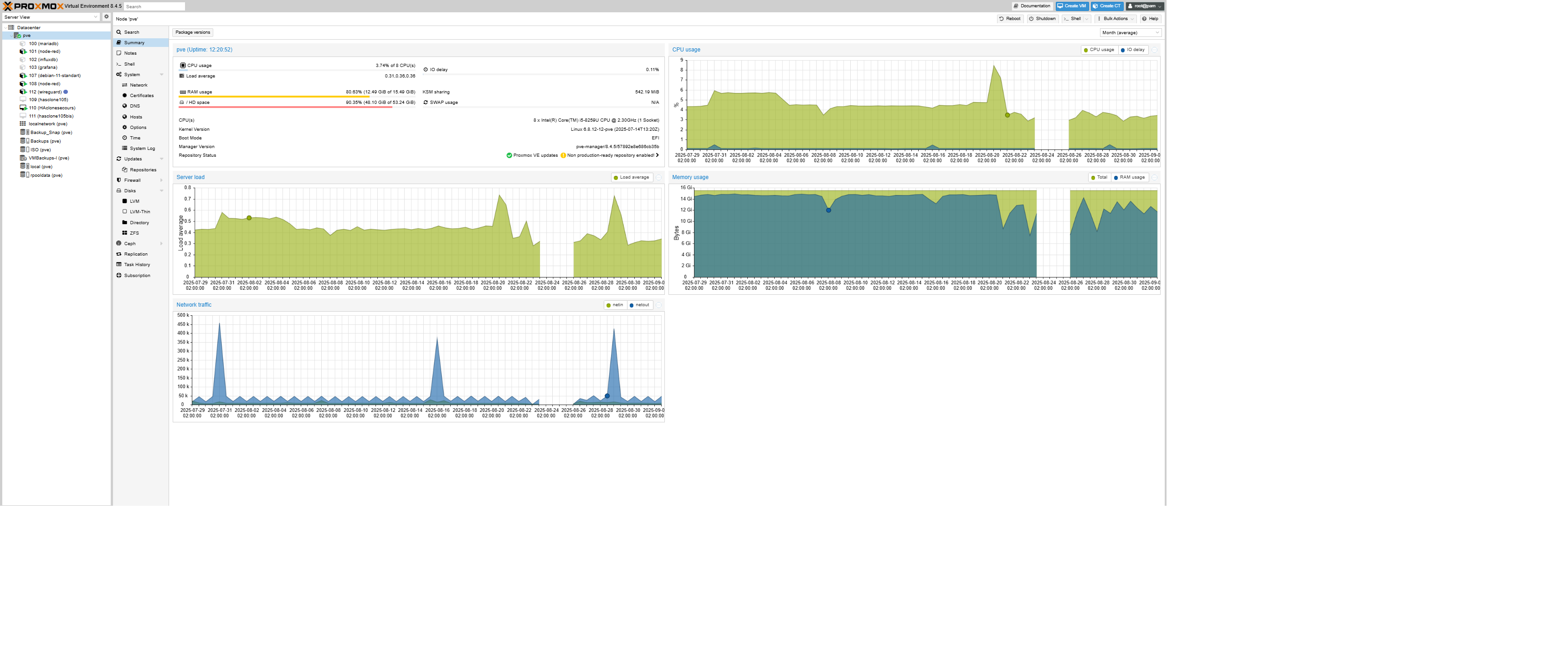Screen dimensions: 1568x647
Task: Open the Month (average) timeframe dropdown
Action: click(1130, 33)
